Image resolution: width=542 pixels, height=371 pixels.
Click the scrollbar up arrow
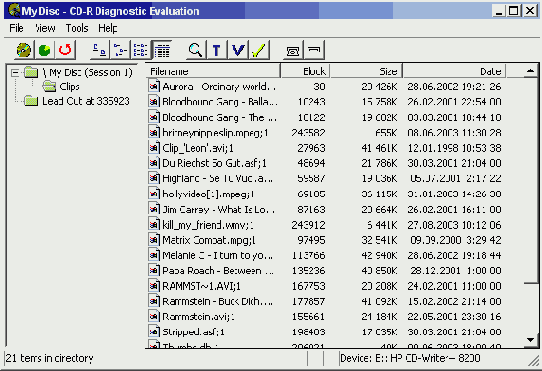[530, 71]
